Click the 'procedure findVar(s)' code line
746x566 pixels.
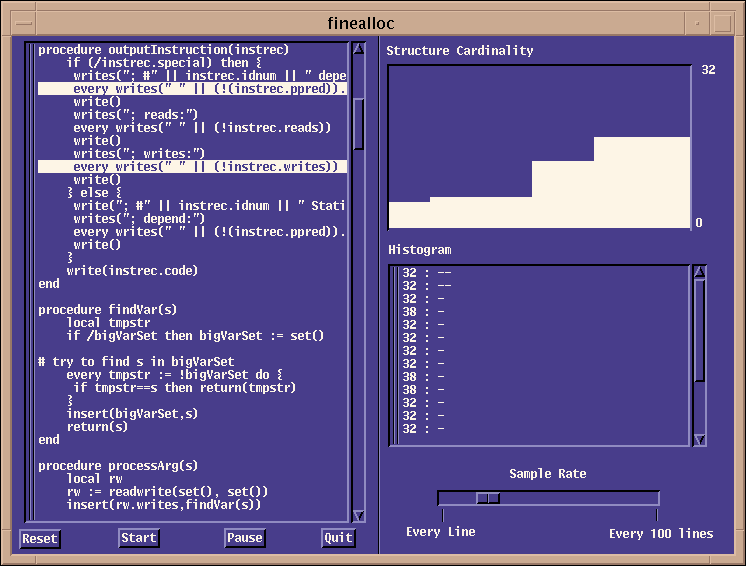point(108,309)
